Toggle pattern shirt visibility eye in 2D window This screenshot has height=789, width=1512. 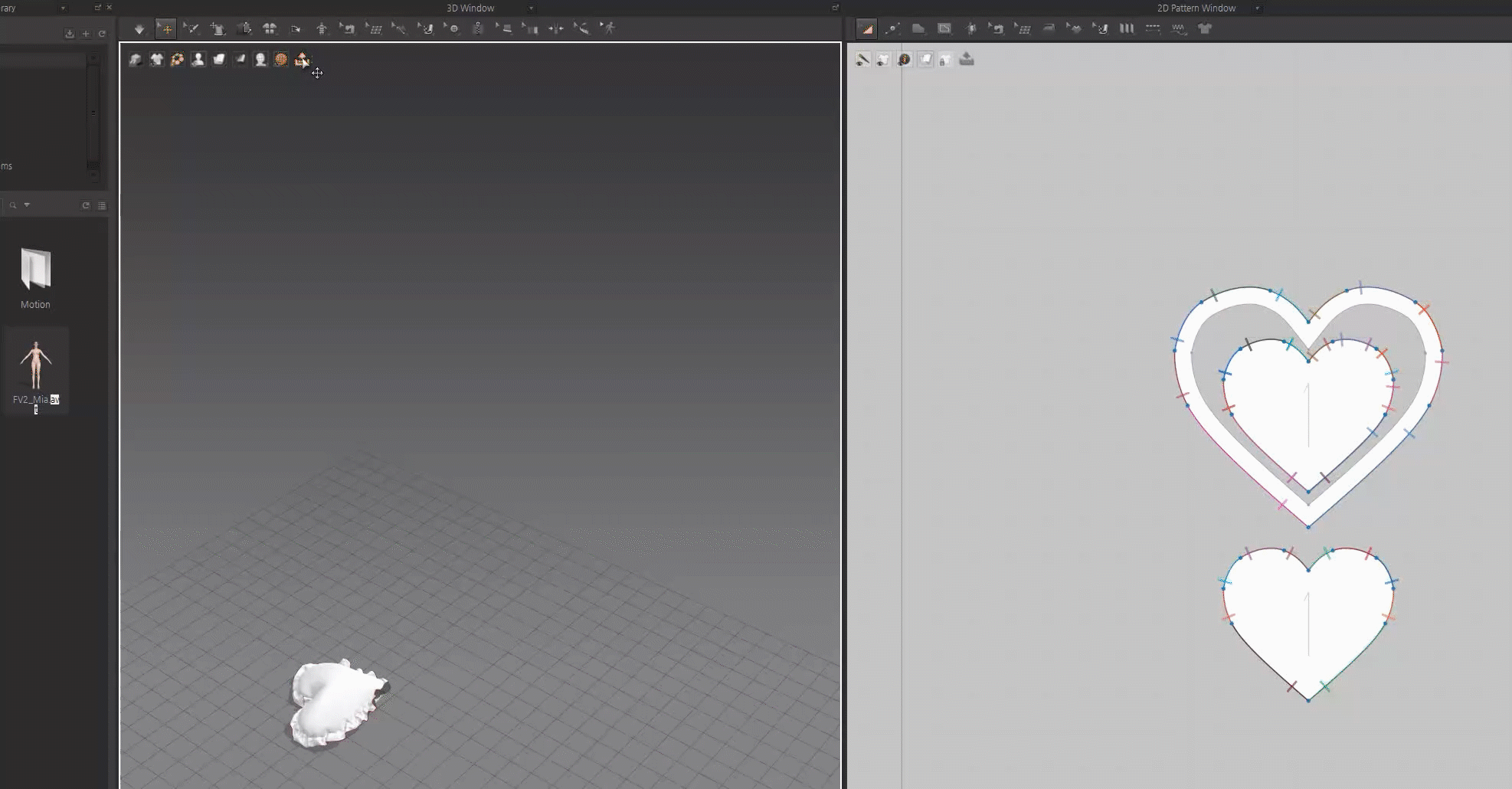pos(883,60)
